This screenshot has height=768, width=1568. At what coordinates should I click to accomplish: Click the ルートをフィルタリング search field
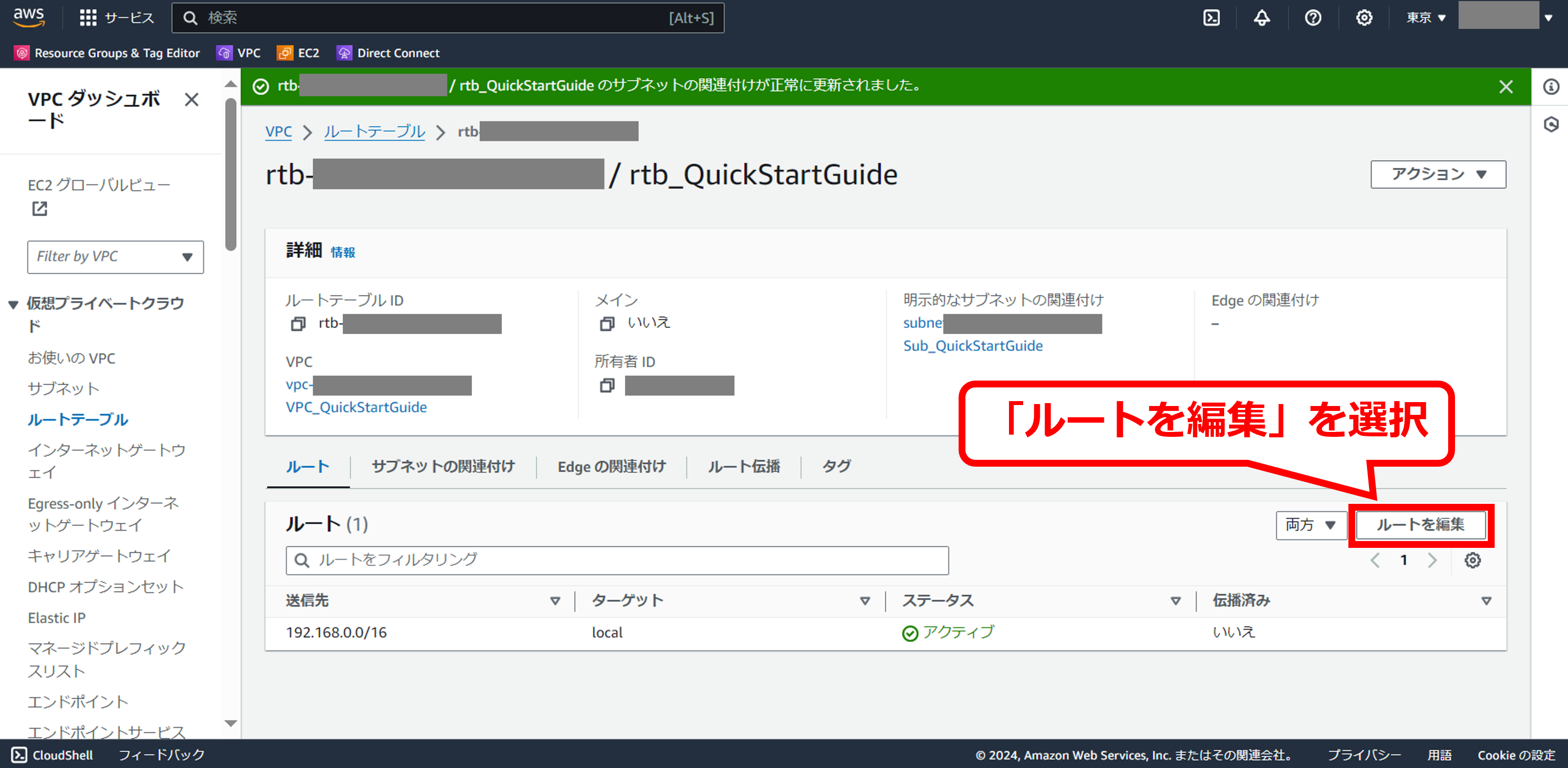point(617,560)
